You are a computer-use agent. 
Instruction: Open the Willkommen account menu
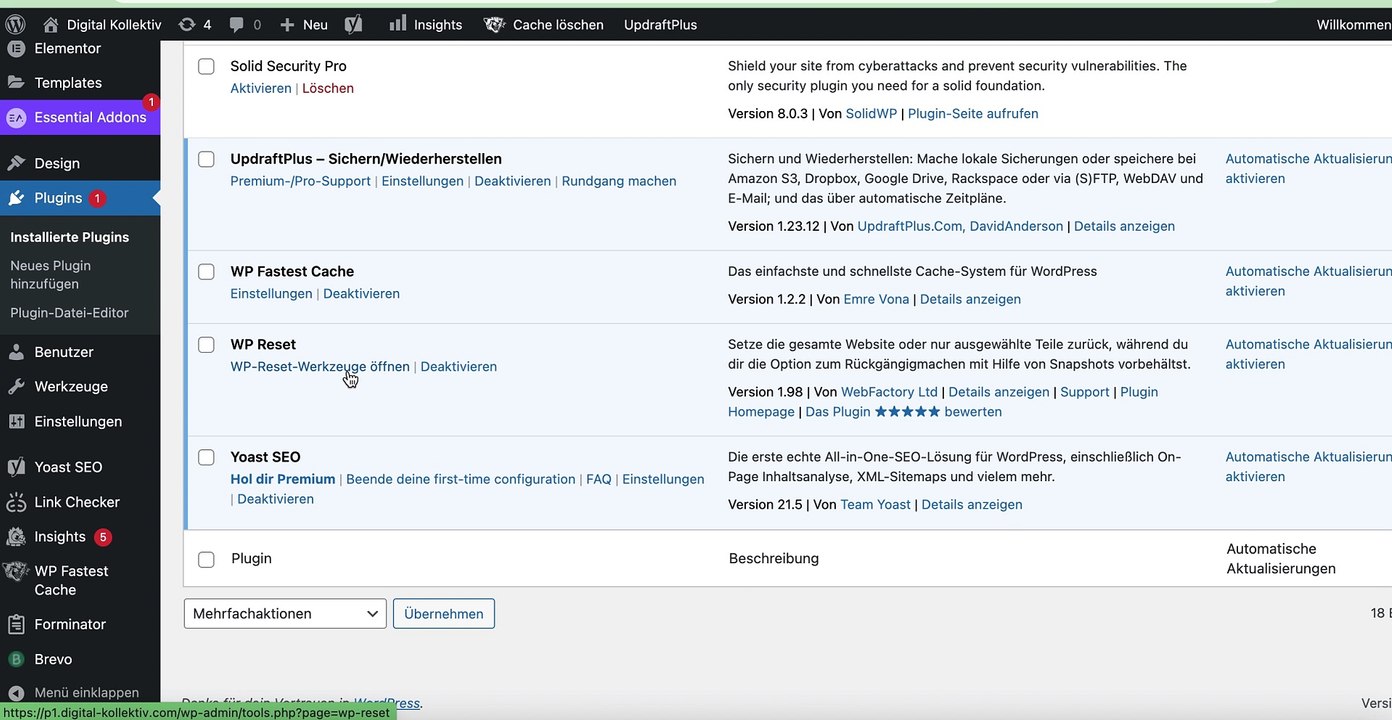pyautogui.click(x=1354, y=24)
